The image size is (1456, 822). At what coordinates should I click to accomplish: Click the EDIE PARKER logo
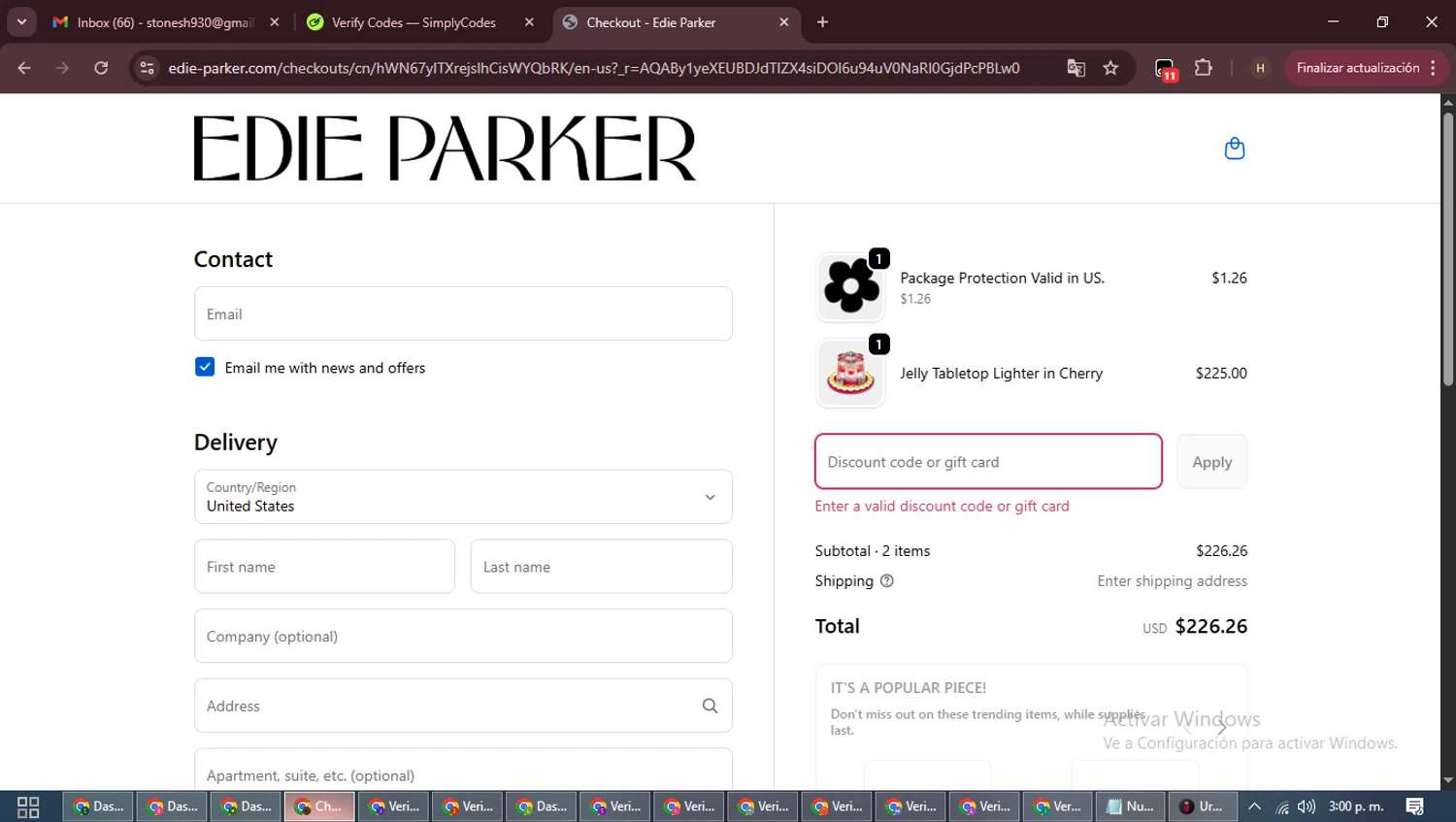click(x=445, y=148)
